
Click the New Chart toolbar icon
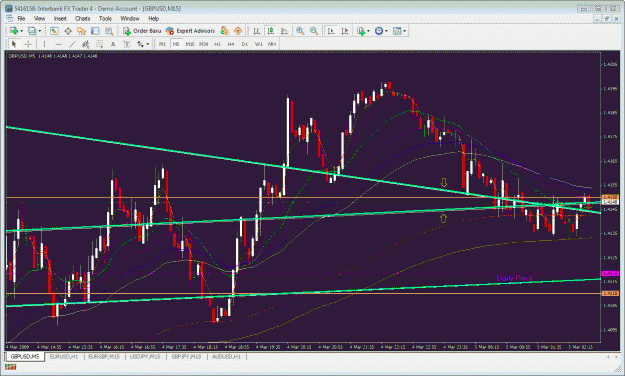coord(14,31)
